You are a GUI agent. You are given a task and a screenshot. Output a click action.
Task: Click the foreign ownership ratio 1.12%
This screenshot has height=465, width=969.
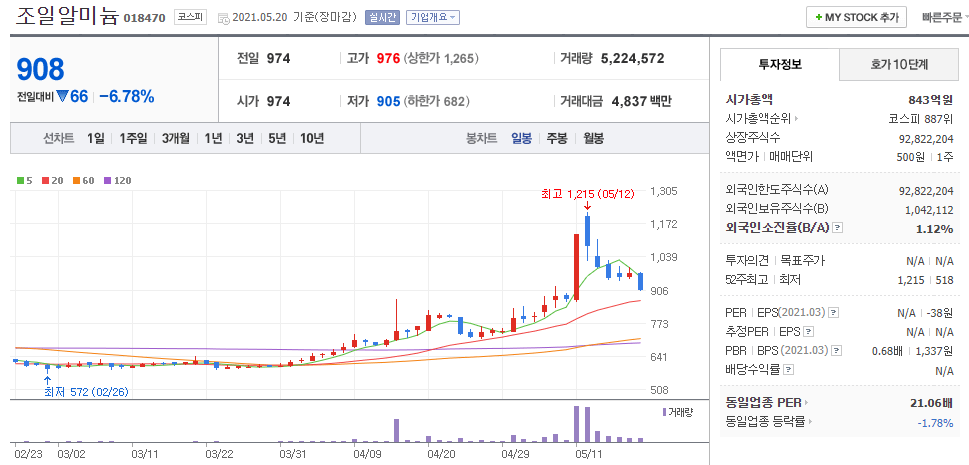coord(935,228)
